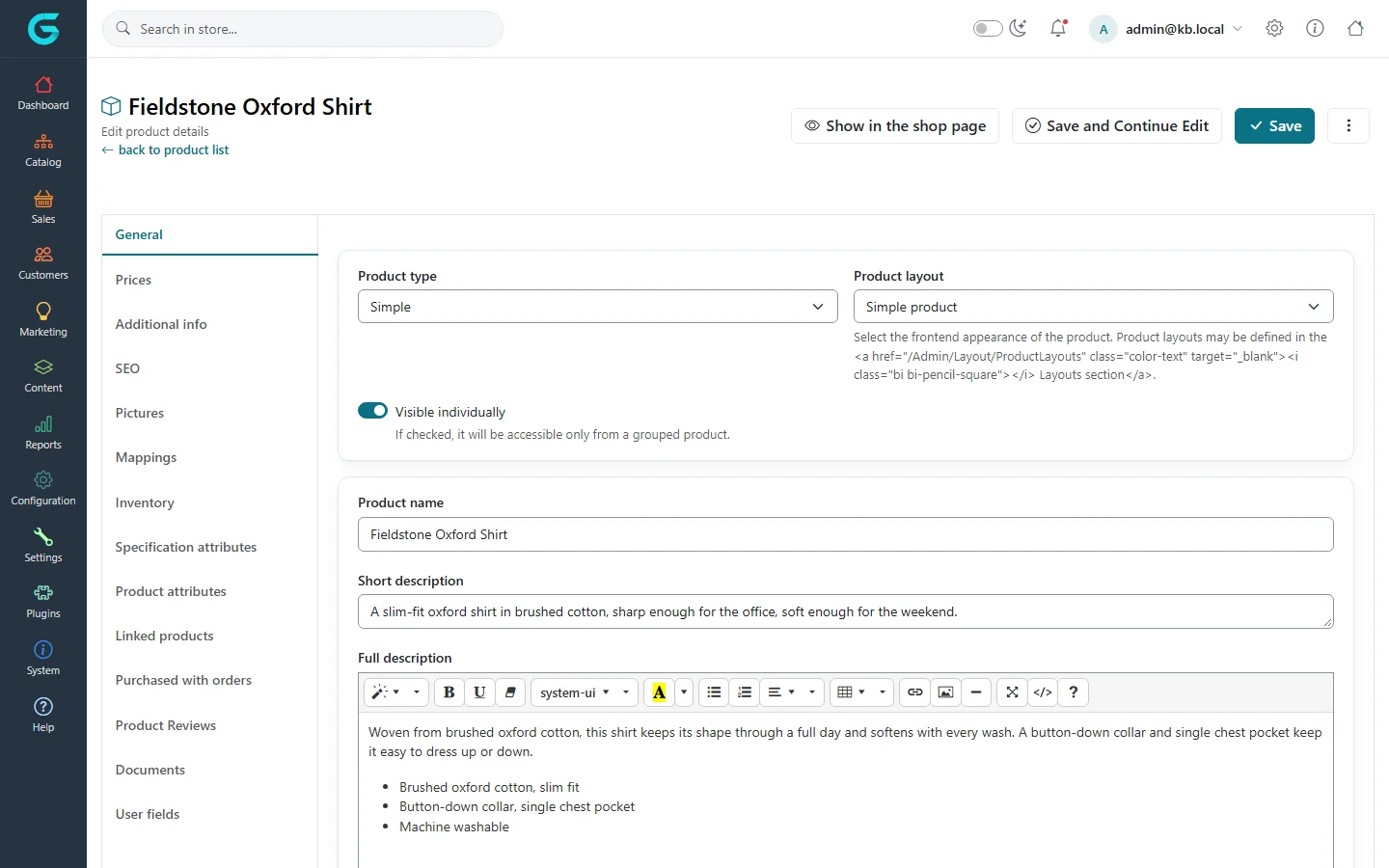Open Plugins in the sidebar
Screen dimensions: 1389x868
pos(43,601)
